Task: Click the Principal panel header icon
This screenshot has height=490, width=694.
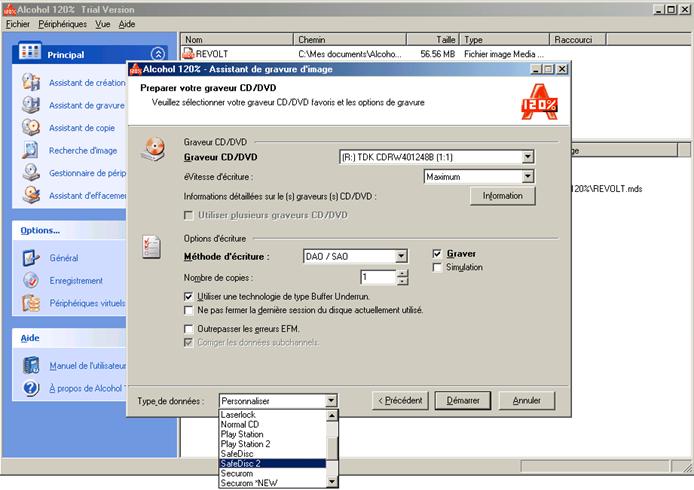Action: [30, 52]
